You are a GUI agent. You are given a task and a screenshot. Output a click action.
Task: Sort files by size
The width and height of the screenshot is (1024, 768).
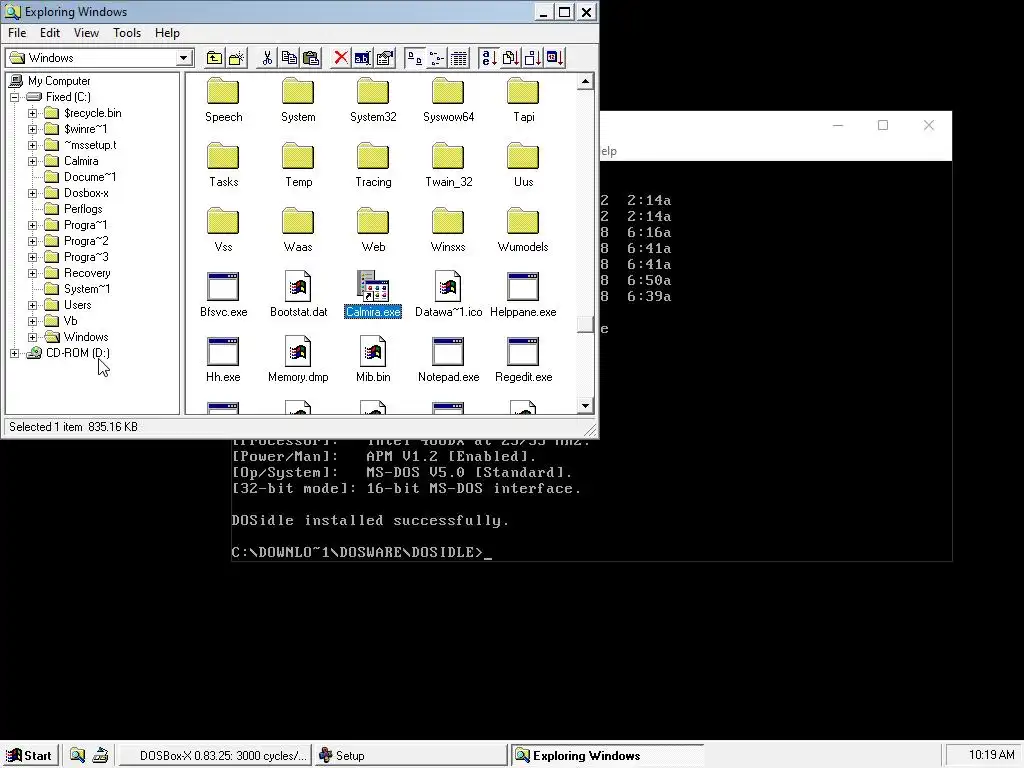pyautogui.click(x=533, y=58)
